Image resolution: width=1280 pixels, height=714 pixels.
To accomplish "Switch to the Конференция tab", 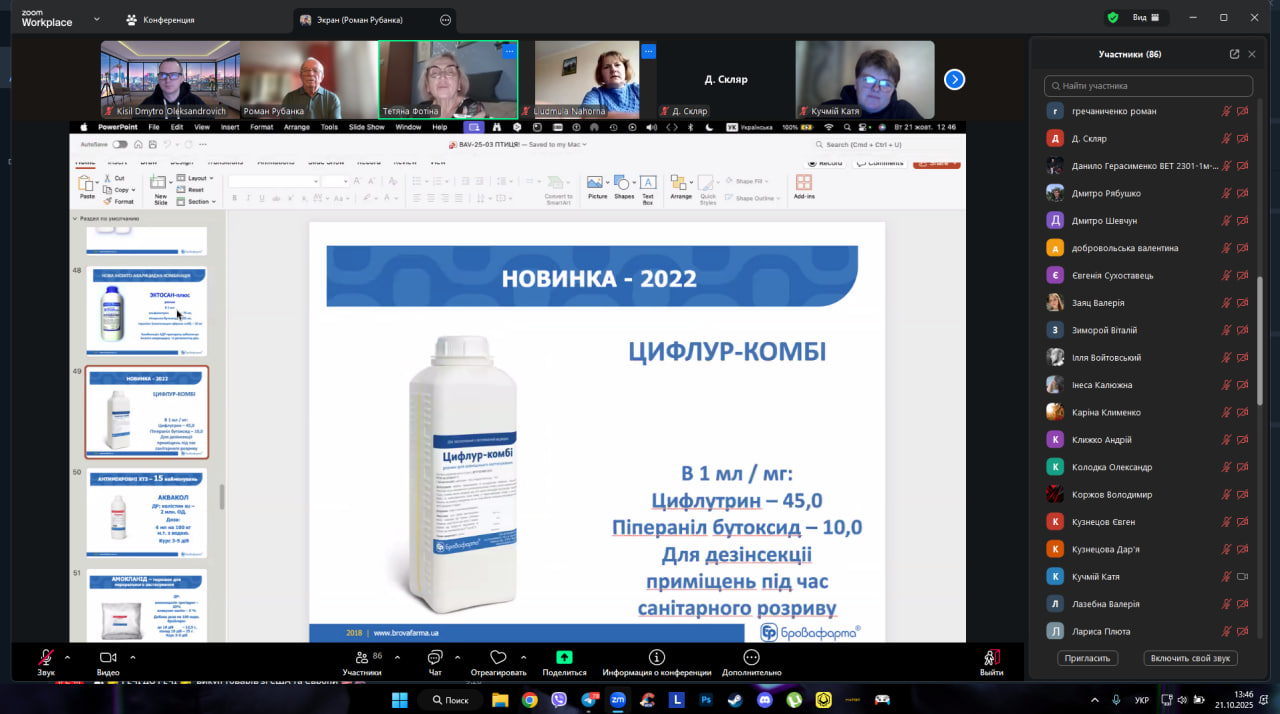I will point(160,20).
